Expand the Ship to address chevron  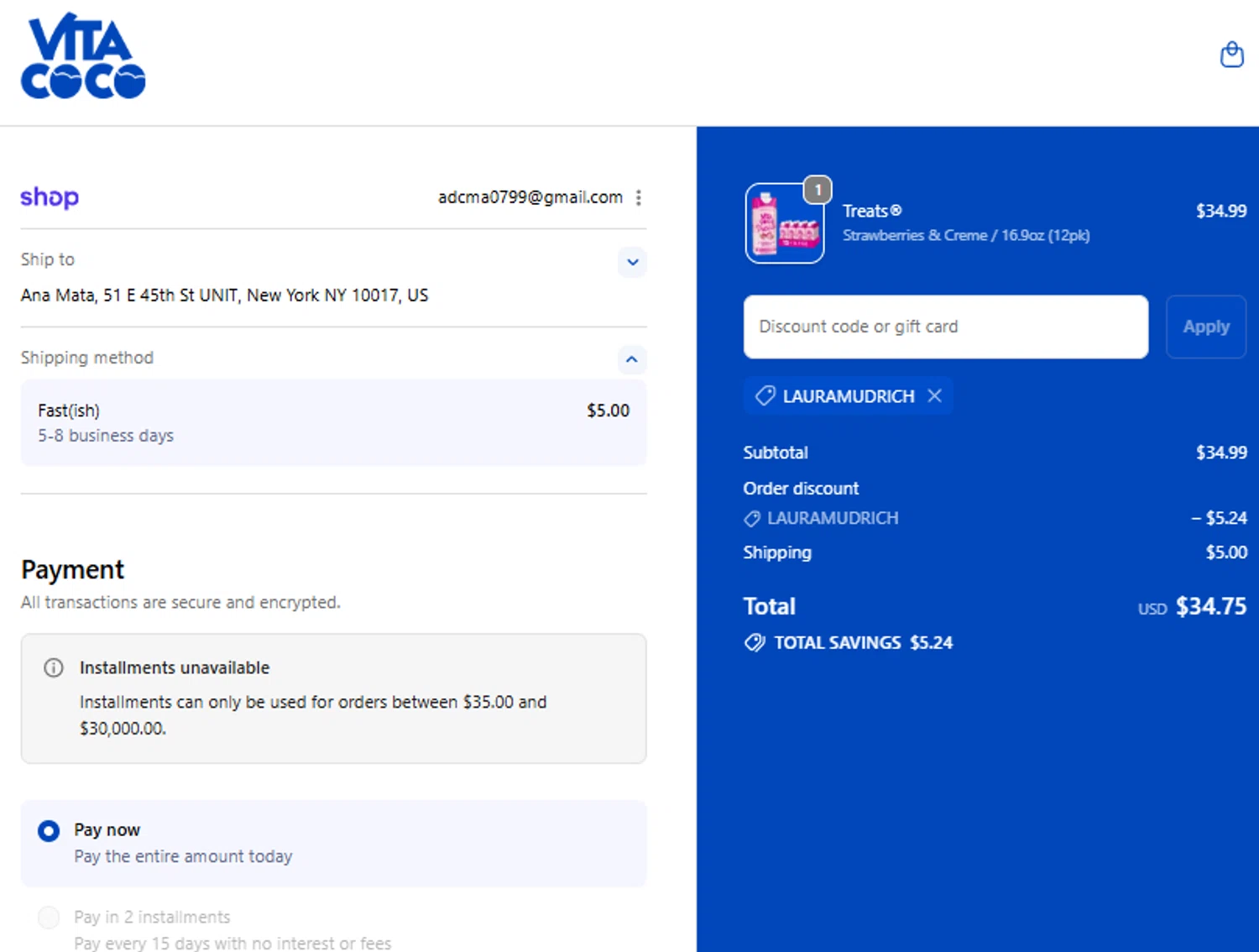coord(632,262)
